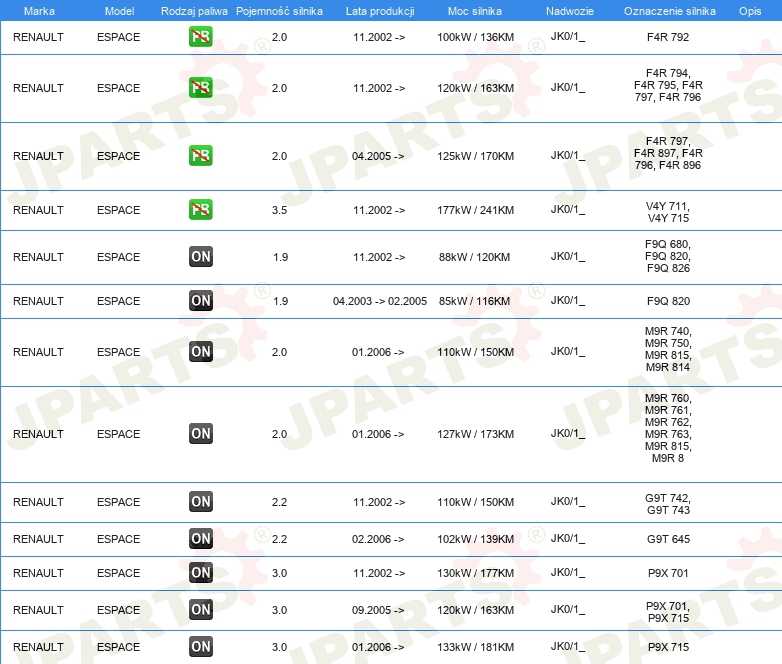
Task: Select power value 133kW / 181KM
Action: pos(475,647)
